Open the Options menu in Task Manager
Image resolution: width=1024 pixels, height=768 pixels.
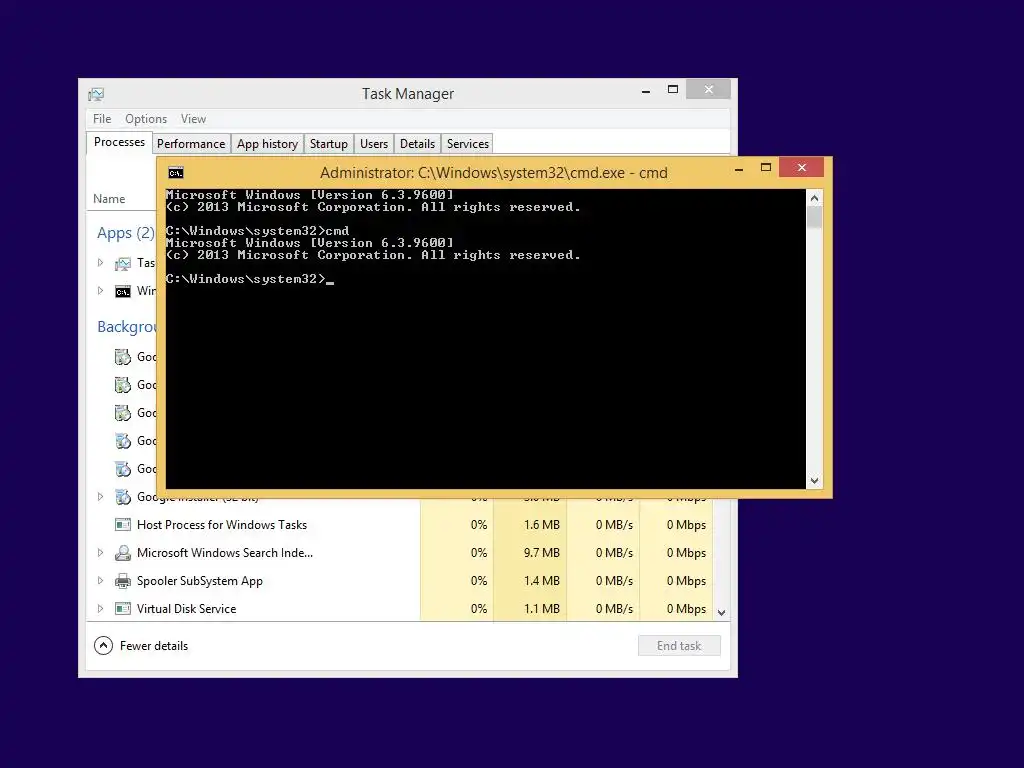point(146,119)
